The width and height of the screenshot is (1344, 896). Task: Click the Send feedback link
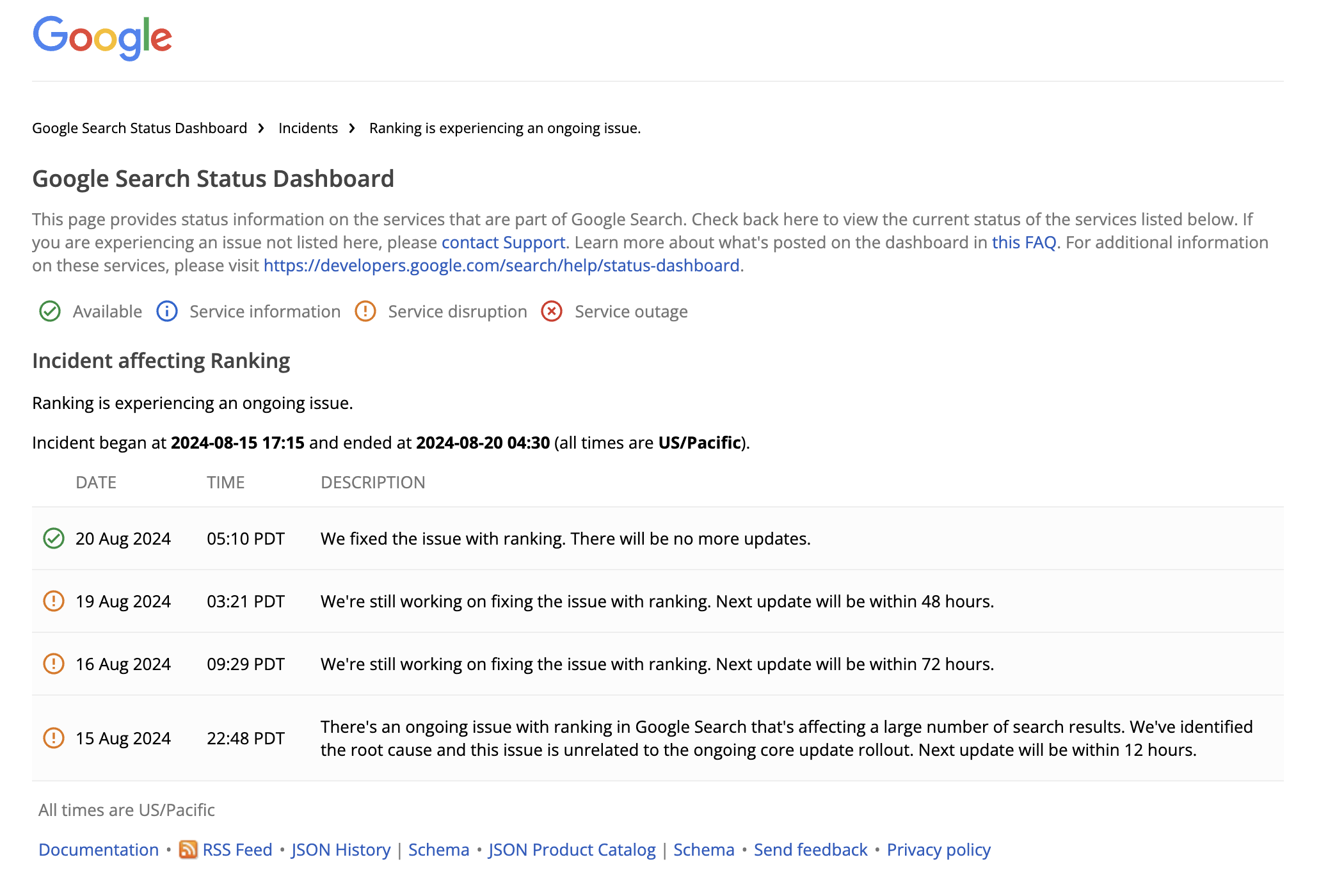pos(810,850)
